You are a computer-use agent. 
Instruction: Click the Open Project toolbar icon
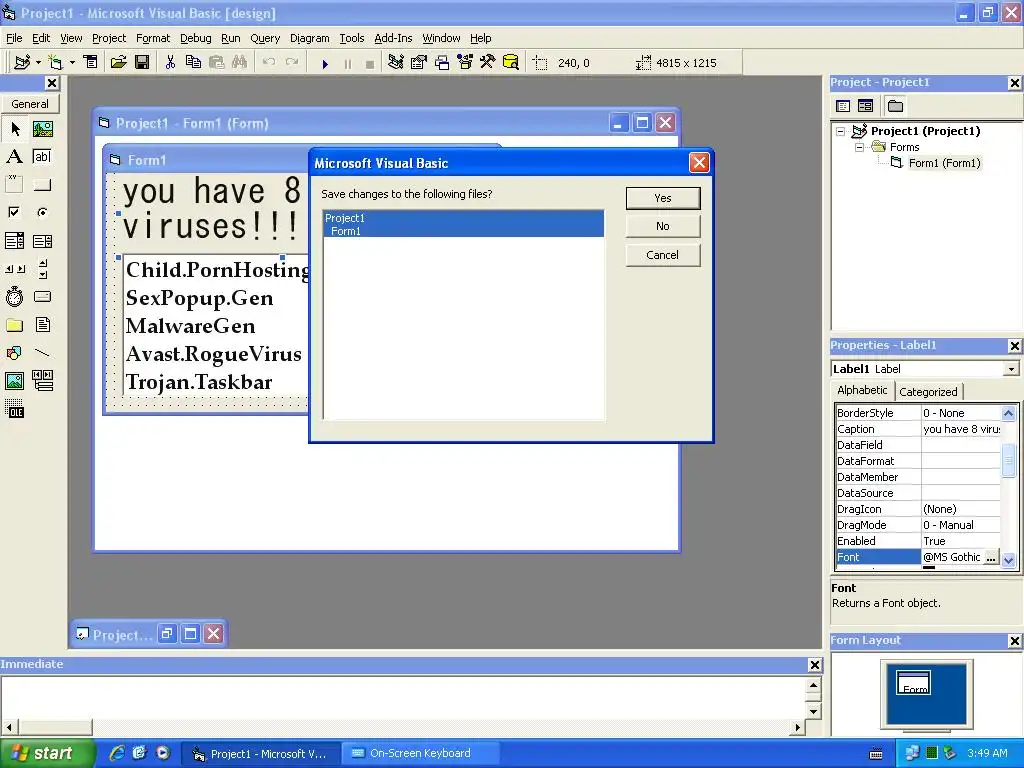[x=118, y=63]
